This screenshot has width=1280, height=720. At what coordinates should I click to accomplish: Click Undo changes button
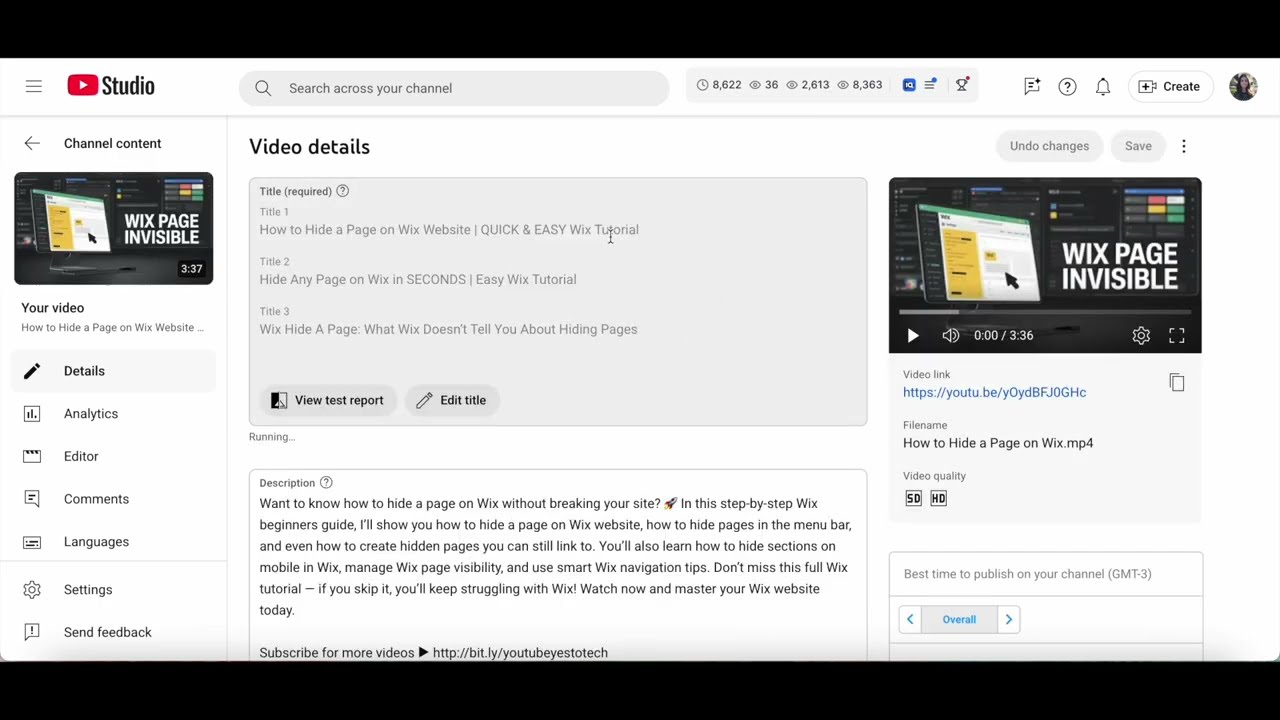point(1049,146)
